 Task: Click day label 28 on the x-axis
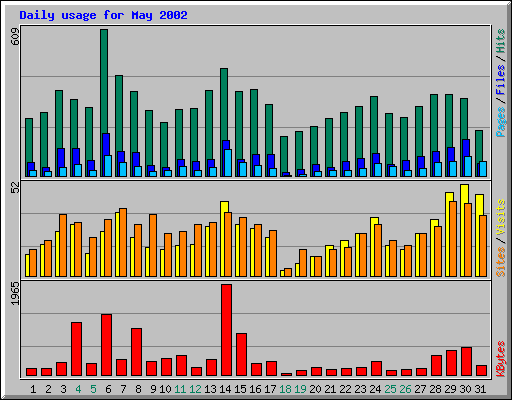[x=435, y=389]
